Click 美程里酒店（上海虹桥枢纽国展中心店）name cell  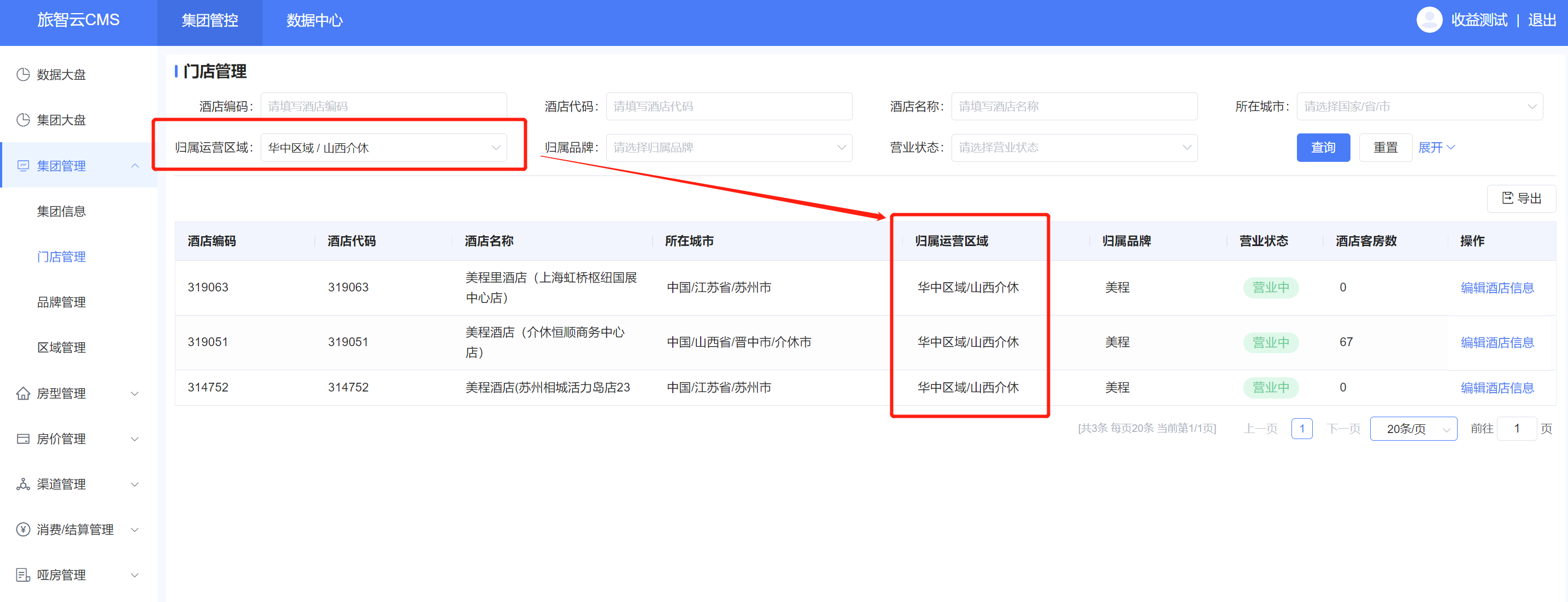551,287
